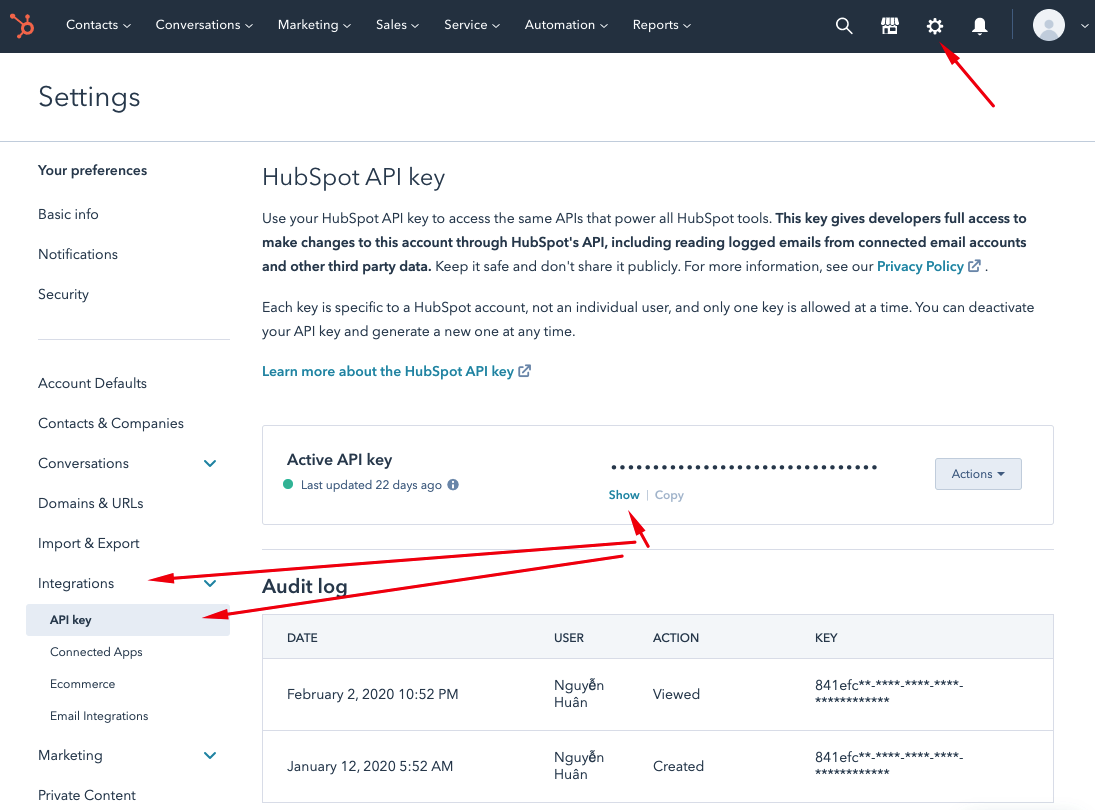1095x810 pixels.
Task: Open the search magnifier icon
Action: (x=844, y=26)
